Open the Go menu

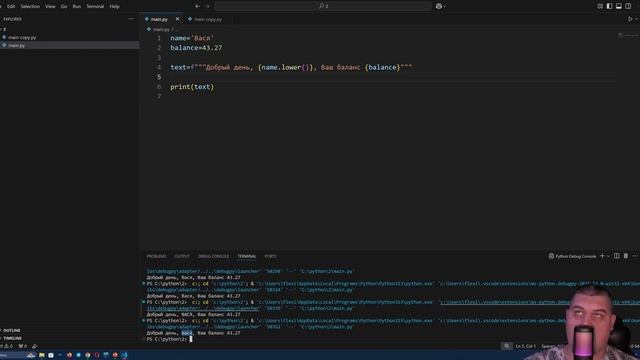click(x=64, y=6)
